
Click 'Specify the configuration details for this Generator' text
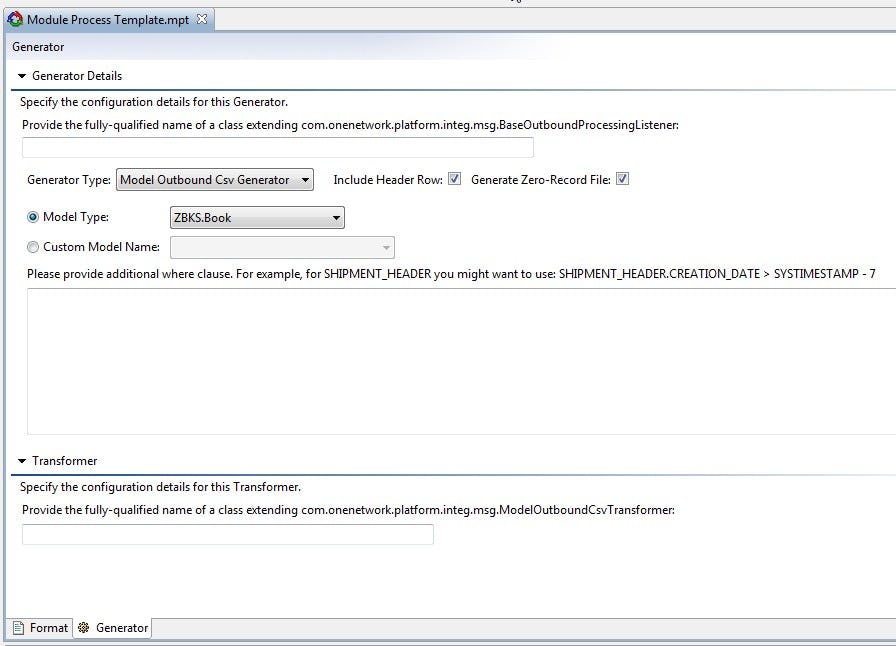(x=154, y=102)
